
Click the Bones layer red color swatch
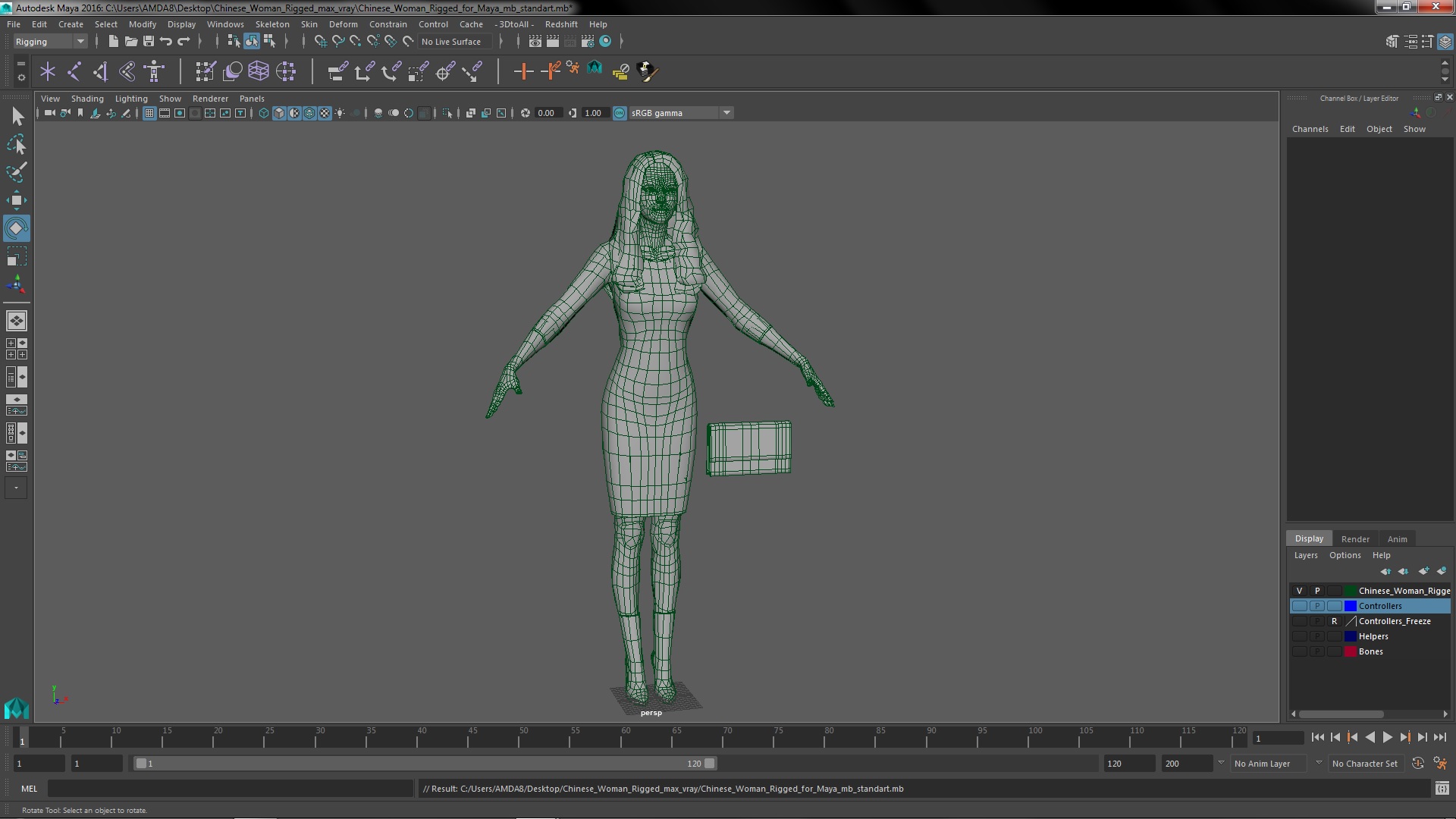[x=1351, y=651]
